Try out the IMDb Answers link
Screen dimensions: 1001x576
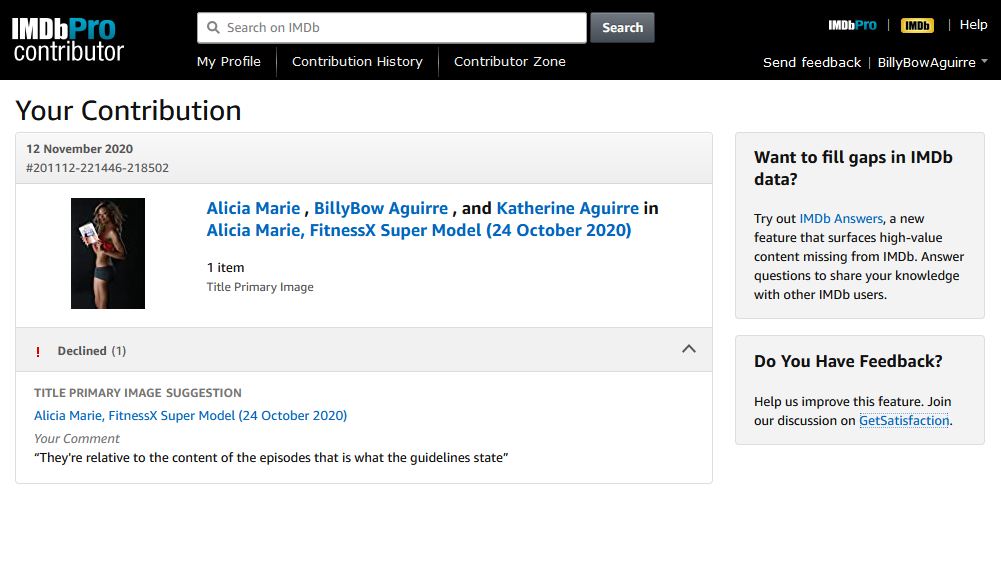[840, 218]
